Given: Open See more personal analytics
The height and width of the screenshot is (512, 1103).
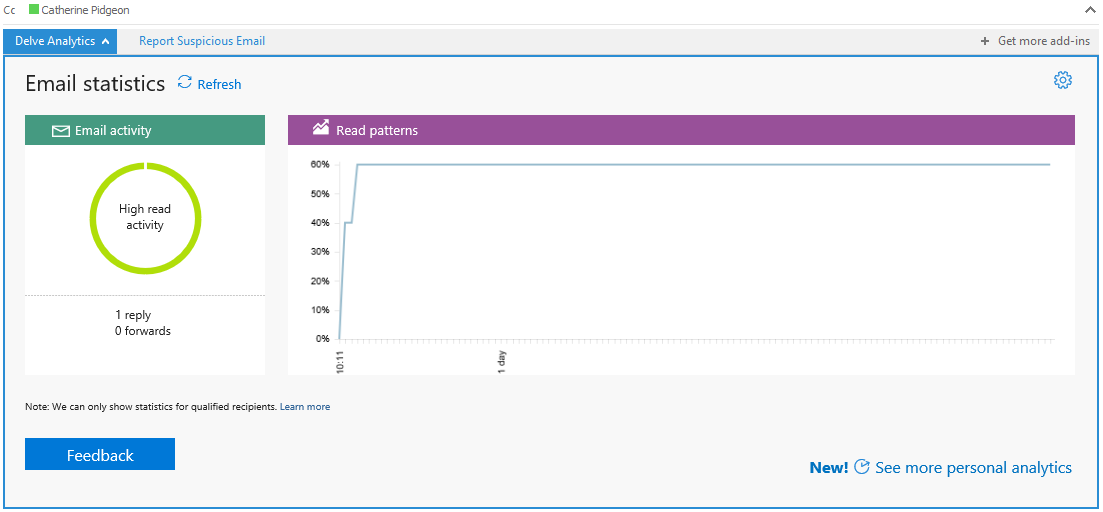Looking at the screenshot, I should 973,468.
